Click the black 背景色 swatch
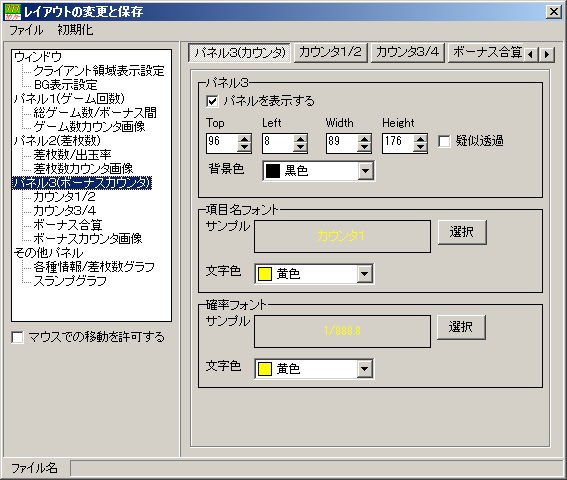This screenshot has height=480, width=567. pyautogui.click(x=273, y=171)
